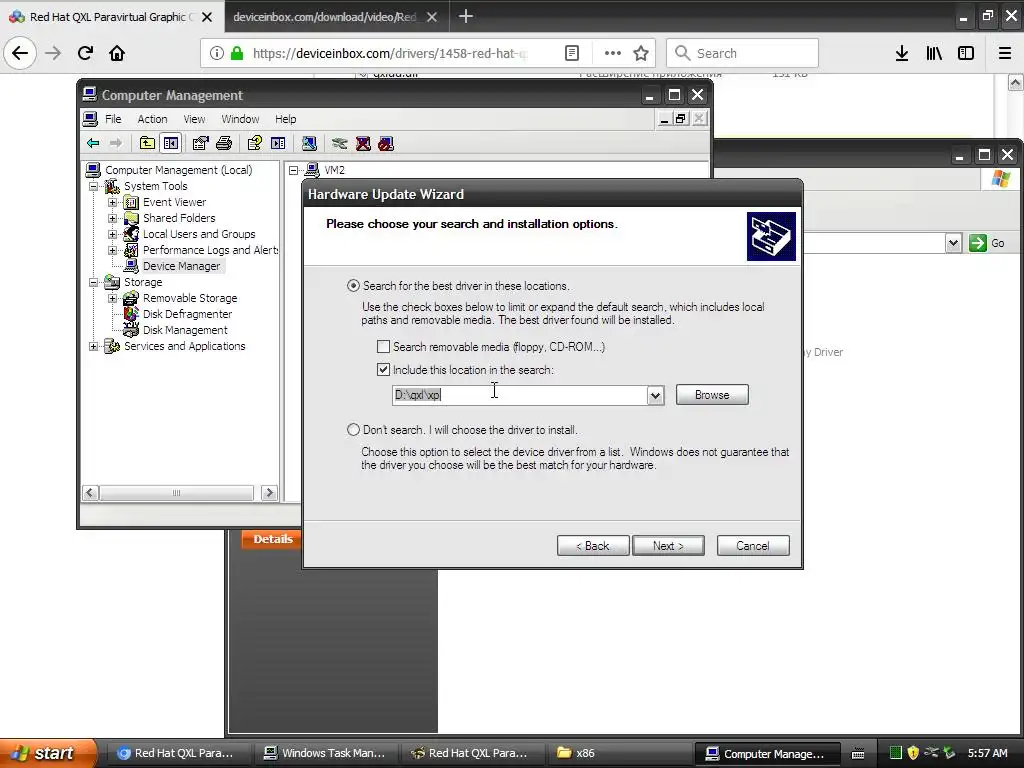Open View menu
The image size is (1024, 768).
tap(194, 119)
